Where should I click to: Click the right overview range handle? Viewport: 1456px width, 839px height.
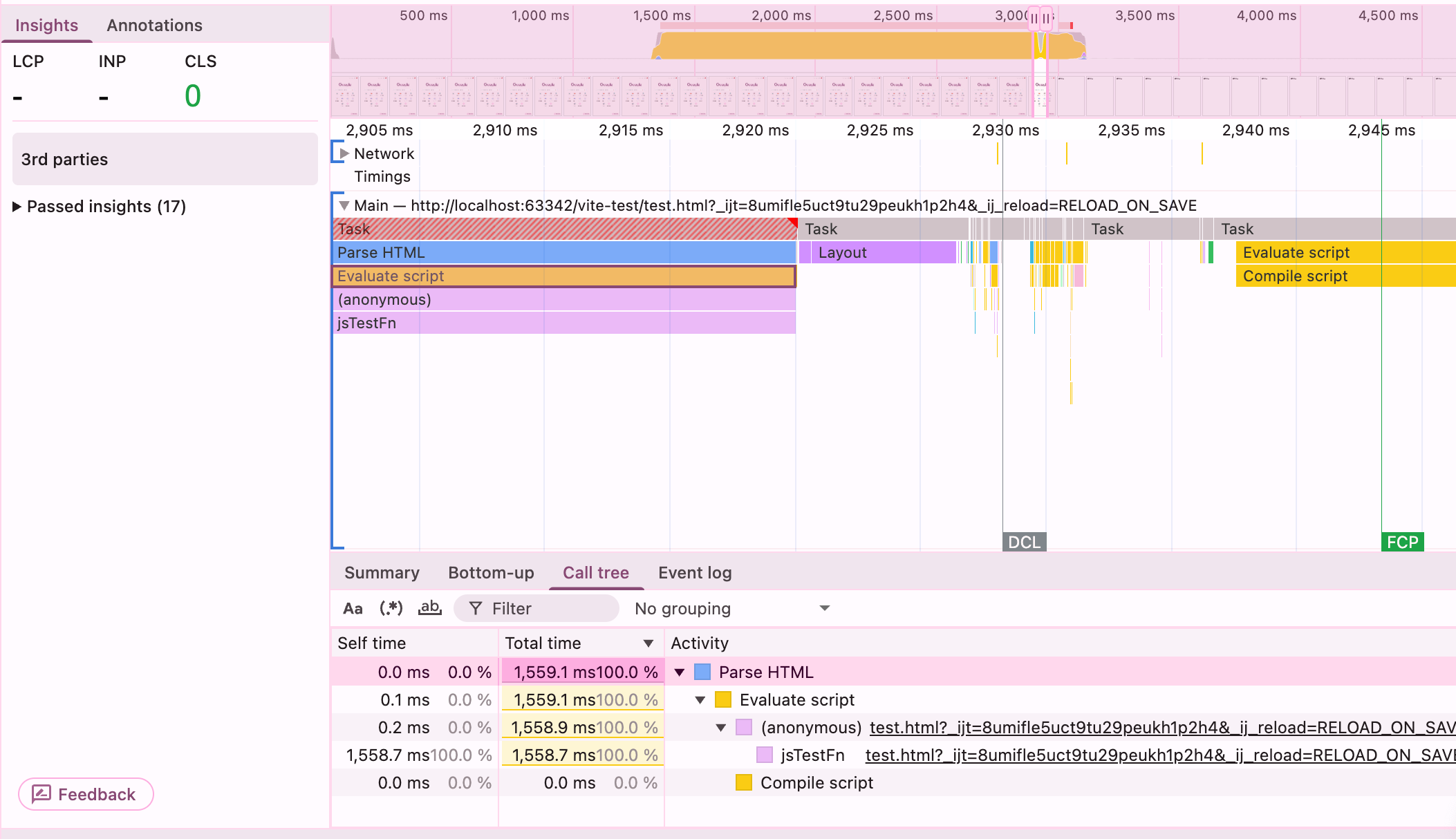coord(1047,19)
